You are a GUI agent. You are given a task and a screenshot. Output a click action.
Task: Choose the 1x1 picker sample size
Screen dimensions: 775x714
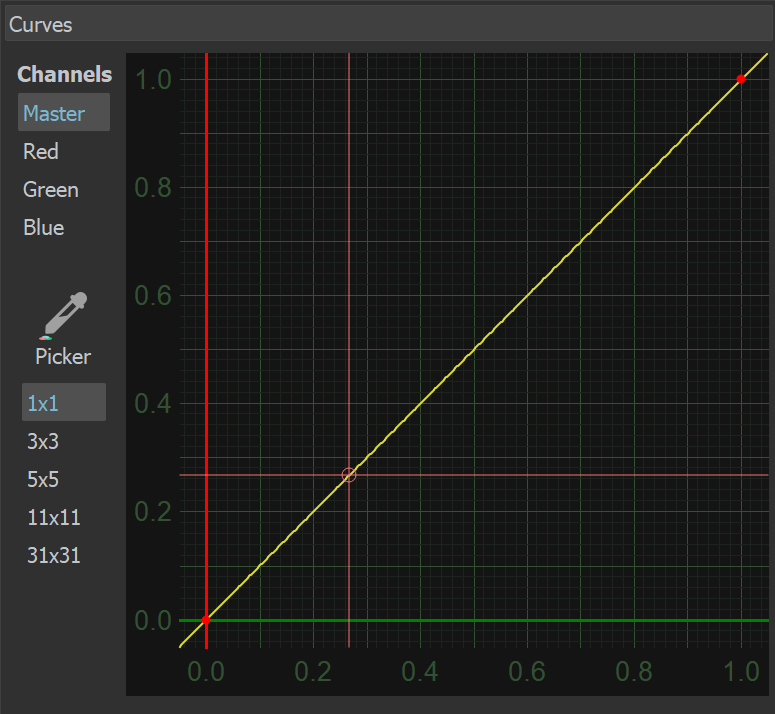click(x=64, y=403)
